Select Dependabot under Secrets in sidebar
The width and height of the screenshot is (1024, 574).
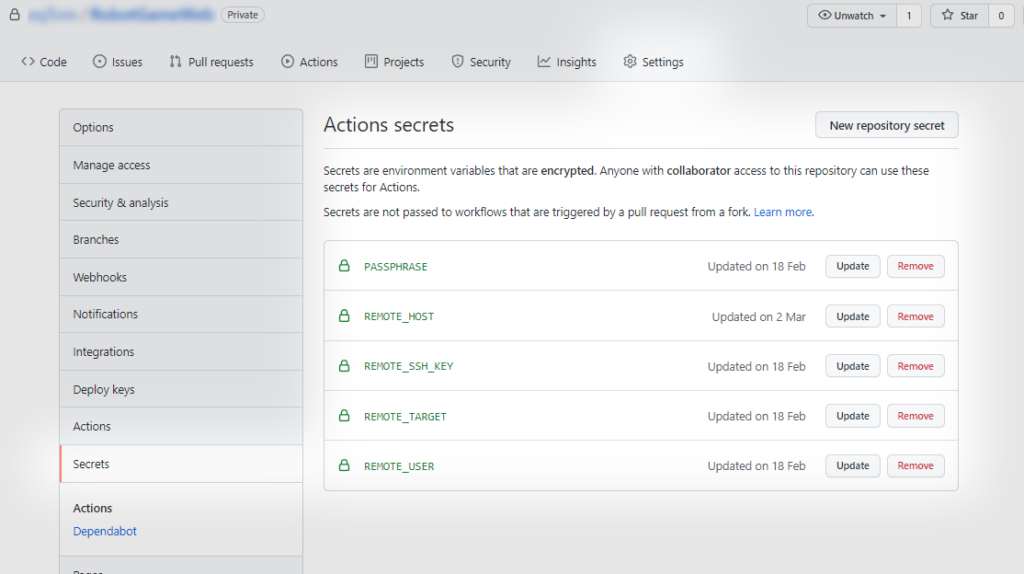coord(105,531)
